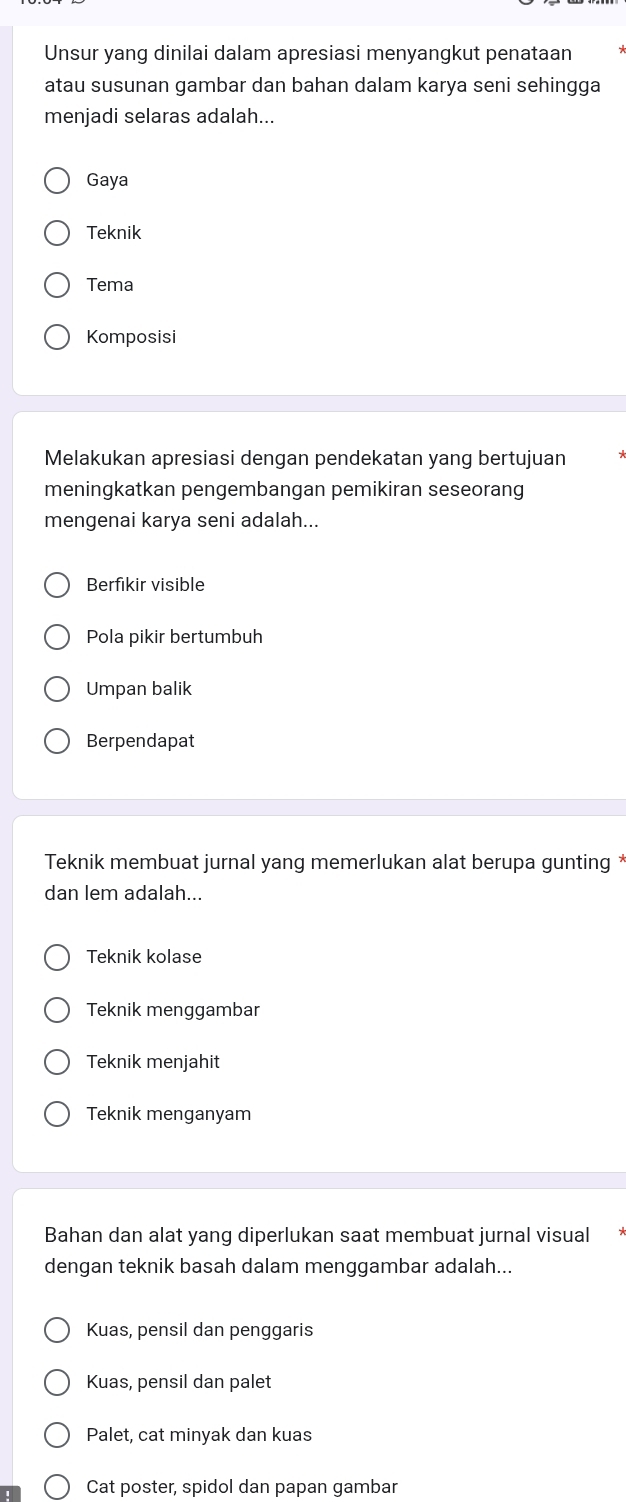The image size is (626, 1502).
Task: Select Komposisi as the answer
Action: (x=57, y=337)
